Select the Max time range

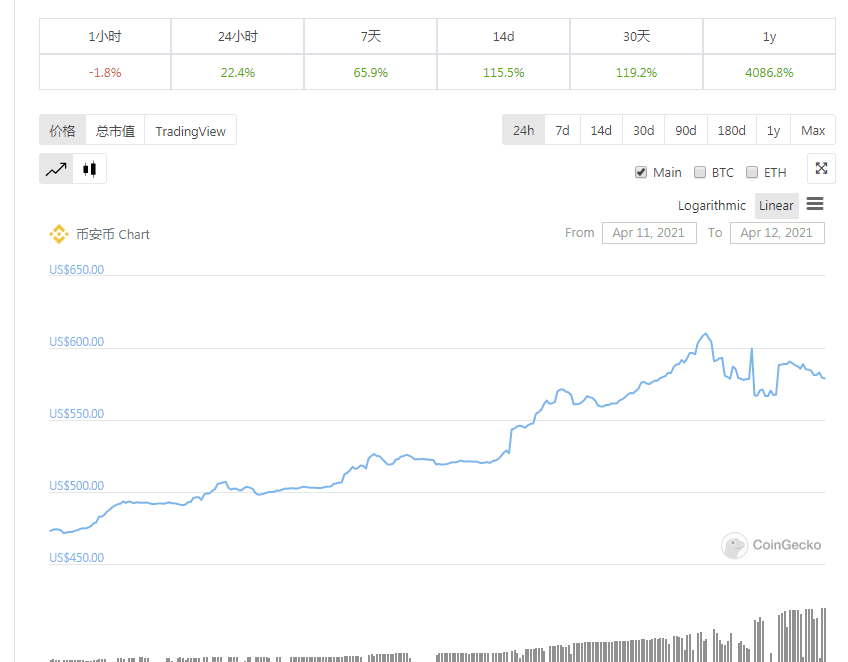(x=812, y=130)
